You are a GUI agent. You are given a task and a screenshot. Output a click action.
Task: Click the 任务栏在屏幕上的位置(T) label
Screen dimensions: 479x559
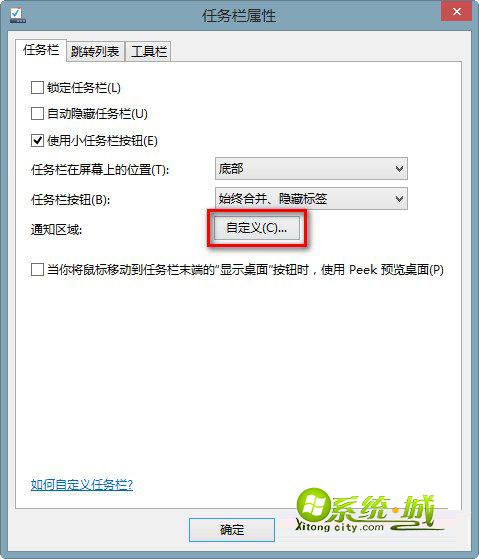click(100, 170)
